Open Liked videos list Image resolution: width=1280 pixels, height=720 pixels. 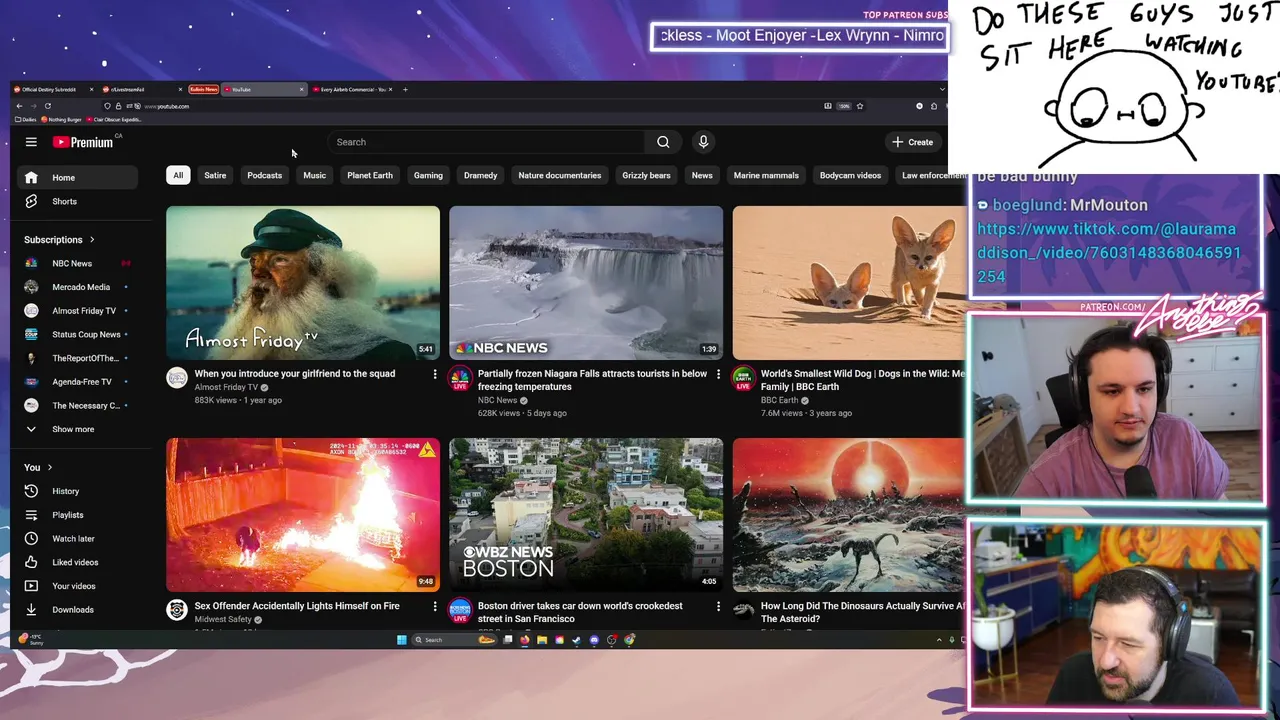(78, 562)
